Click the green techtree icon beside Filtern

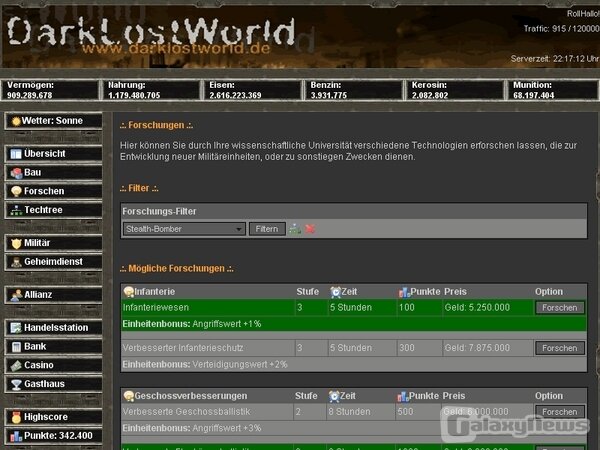295,229
